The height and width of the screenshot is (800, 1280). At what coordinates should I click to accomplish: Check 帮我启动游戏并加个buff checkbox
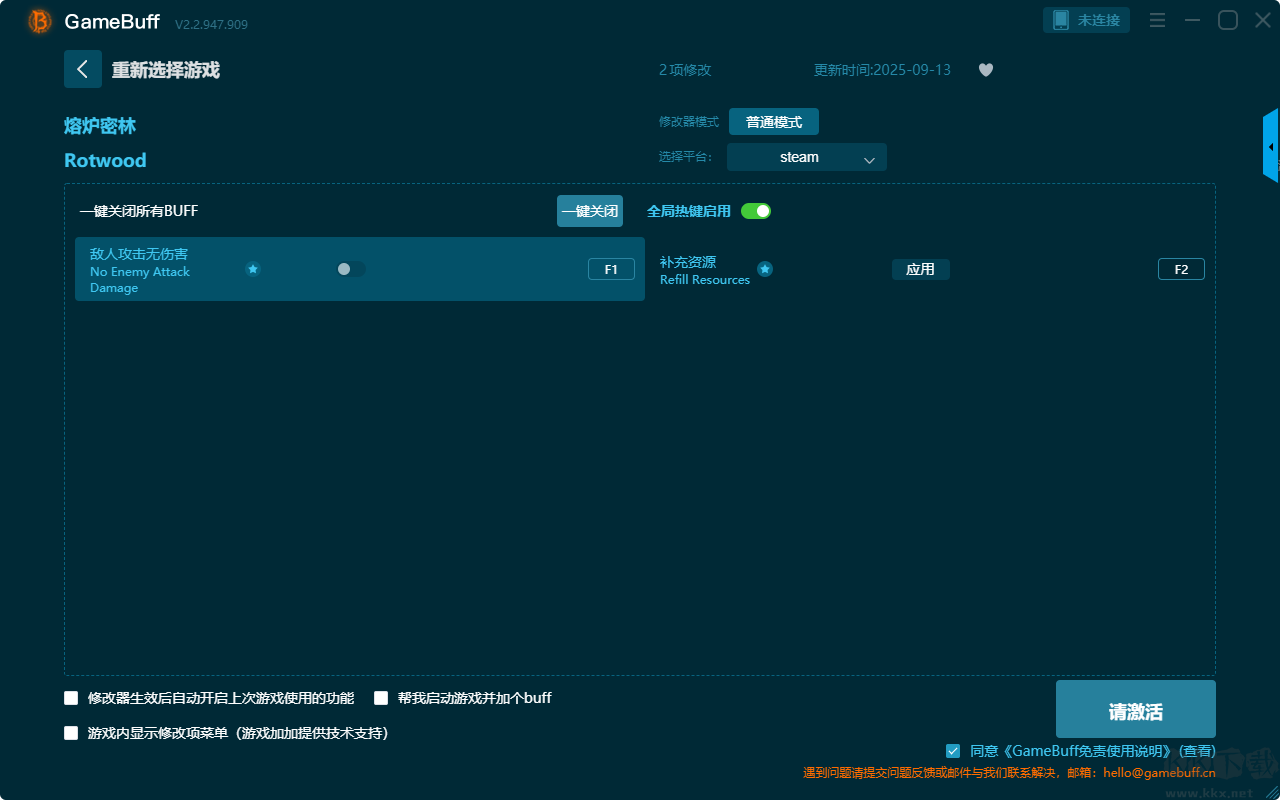[381, 698]
